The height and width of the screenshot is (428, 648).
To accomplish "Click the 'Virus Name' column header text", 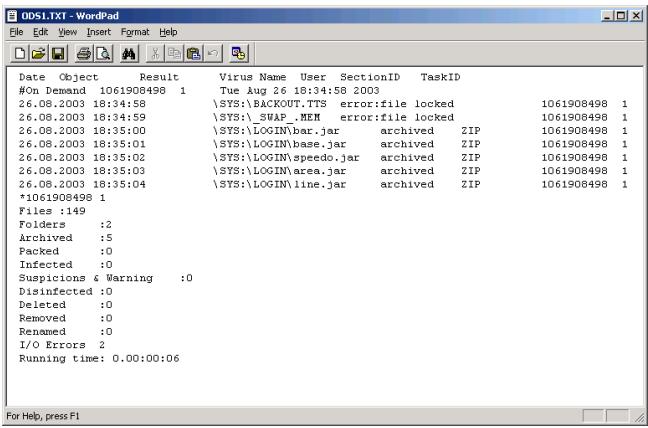I will pyautogui.click(x=253, y=77).
